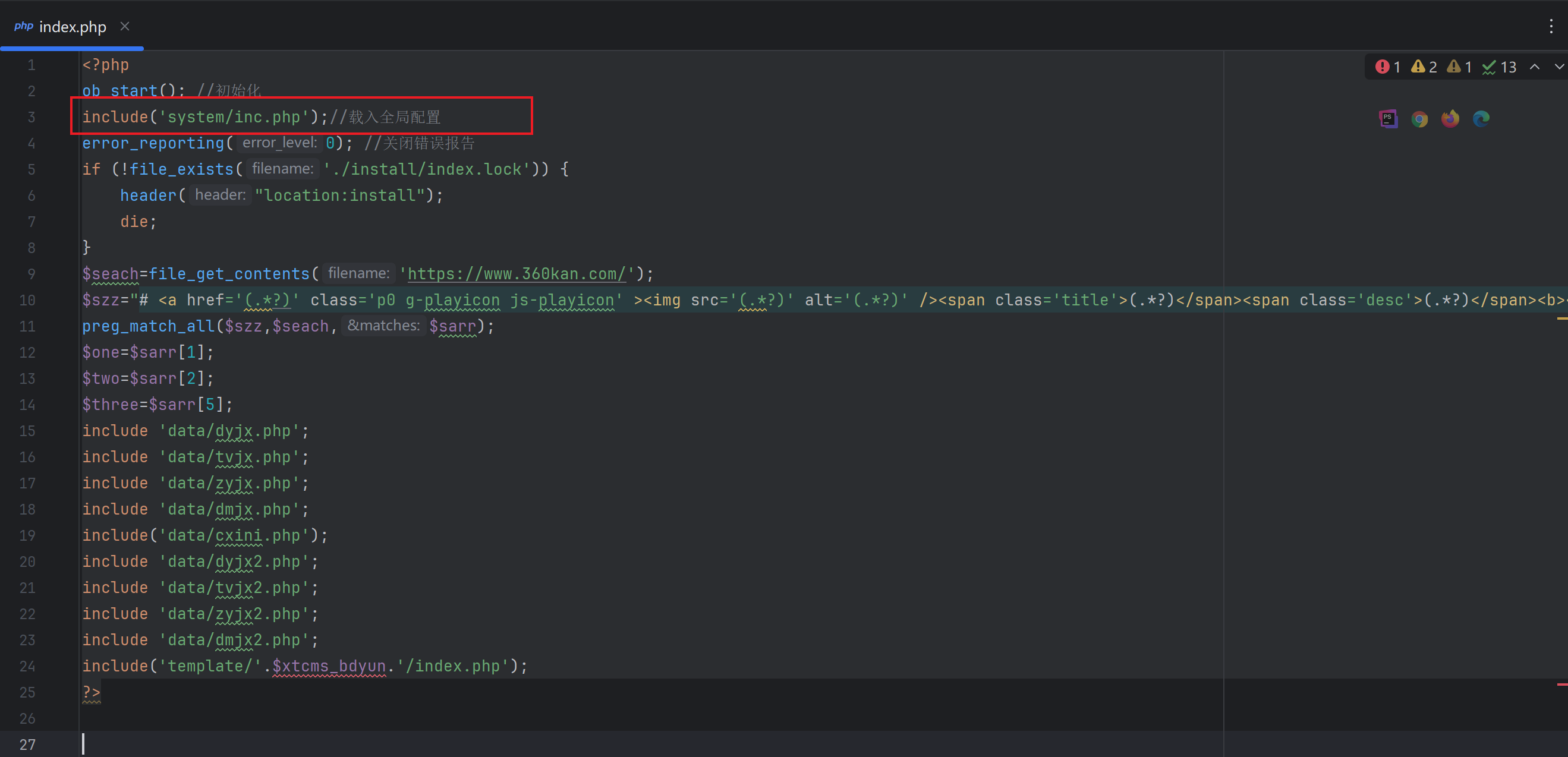The height and width of the screenshot is (757, 1568).
Task: Click line number 24 in the gutter
Action: point(27,666)
